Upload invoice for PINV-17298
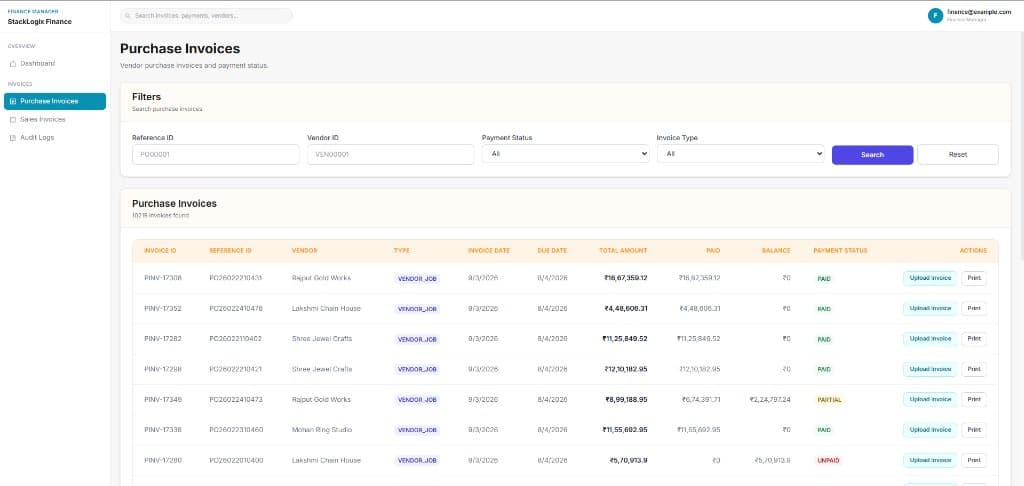Image resolution: width=1024 pixels, height=486 pixels. tap(930, 369)
